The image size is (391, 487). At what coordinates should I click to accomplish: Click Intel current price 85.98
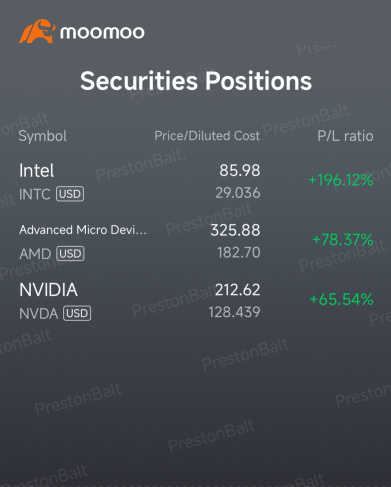(240, 170)
